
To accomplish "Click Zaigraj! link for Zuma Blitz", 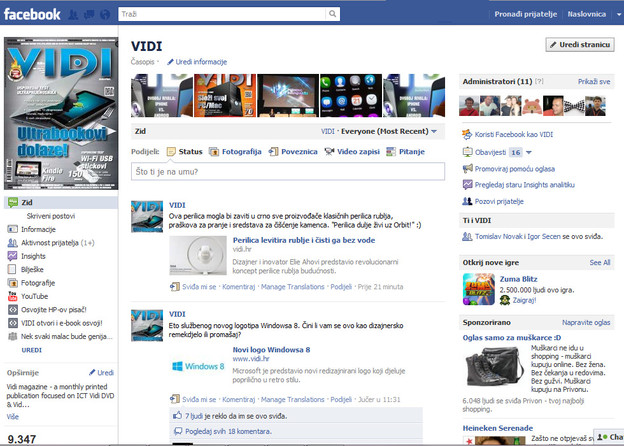I will pos(524,300).
